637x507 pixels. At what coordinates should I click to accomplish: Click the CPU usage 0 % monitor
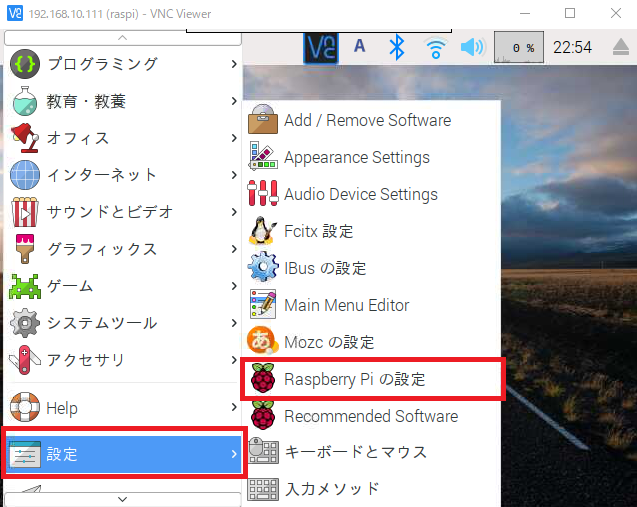pyautogui.click(x=518, y=48)
